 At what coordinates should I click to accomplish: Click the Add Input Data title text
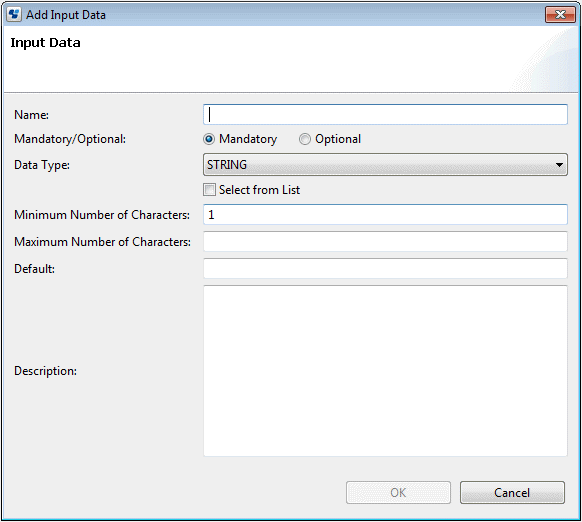[66, 15]
